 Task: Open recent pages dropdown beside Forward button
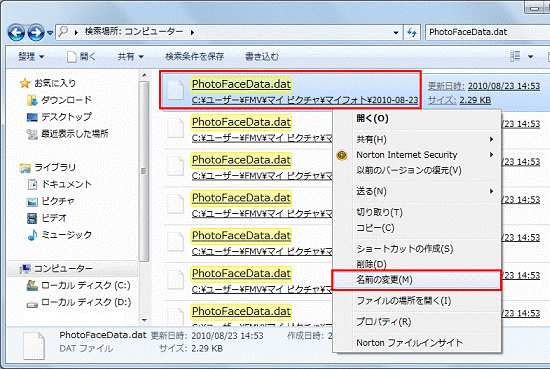coord(50,33)
